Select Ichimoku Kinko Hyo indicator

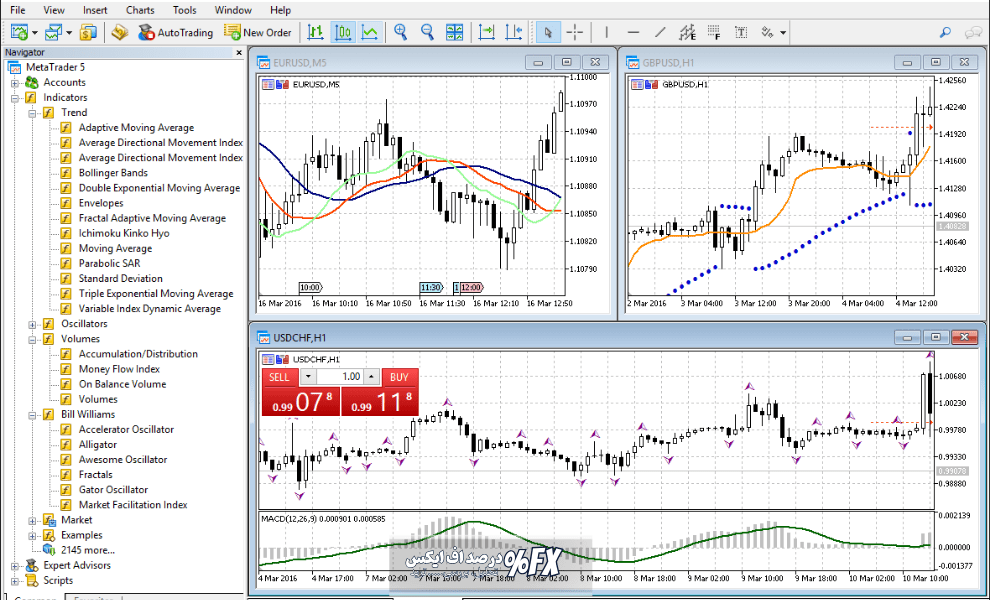coord(124,234)
